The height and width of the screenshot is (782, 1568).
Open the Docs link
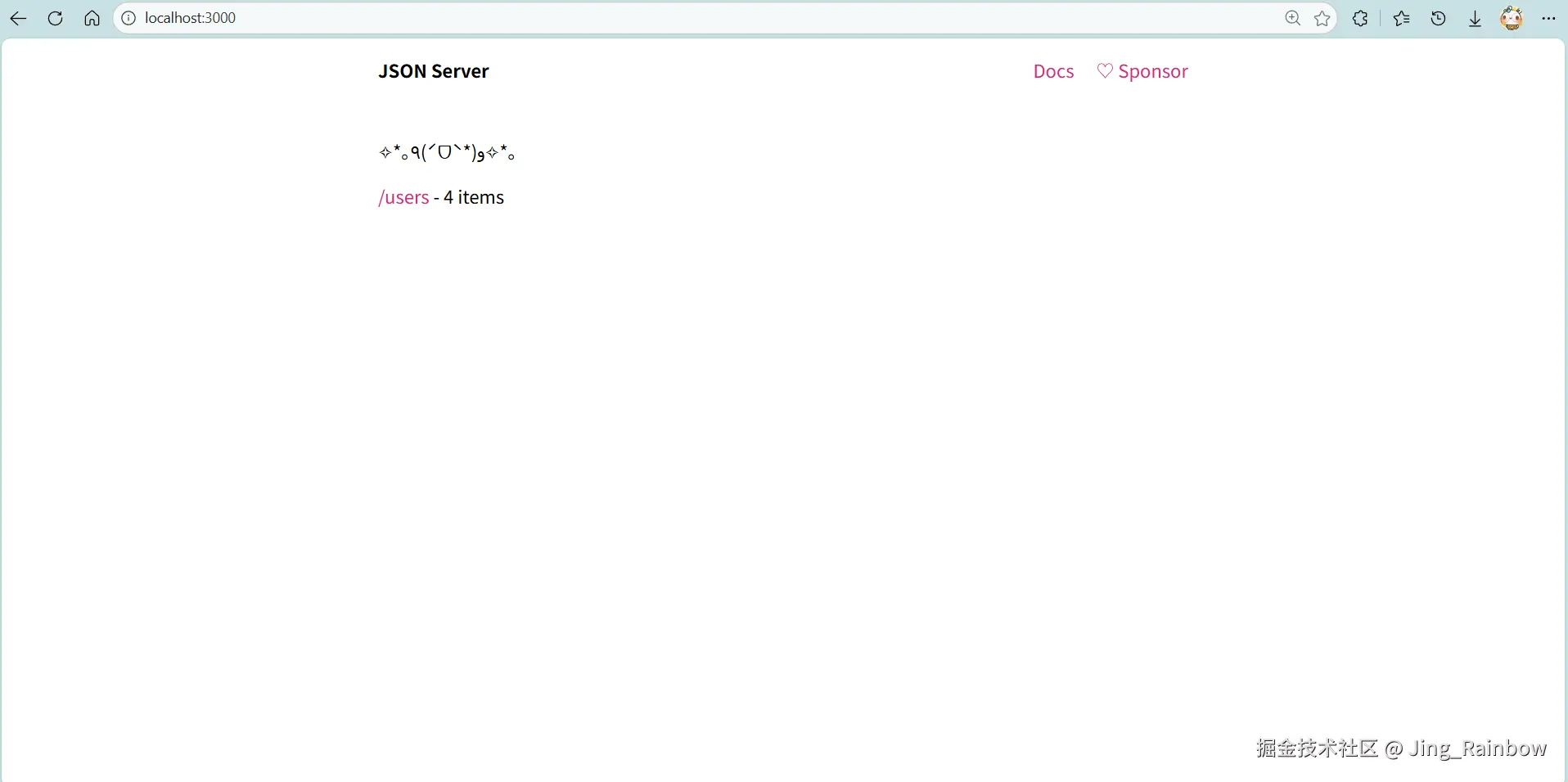point(1053,71)
